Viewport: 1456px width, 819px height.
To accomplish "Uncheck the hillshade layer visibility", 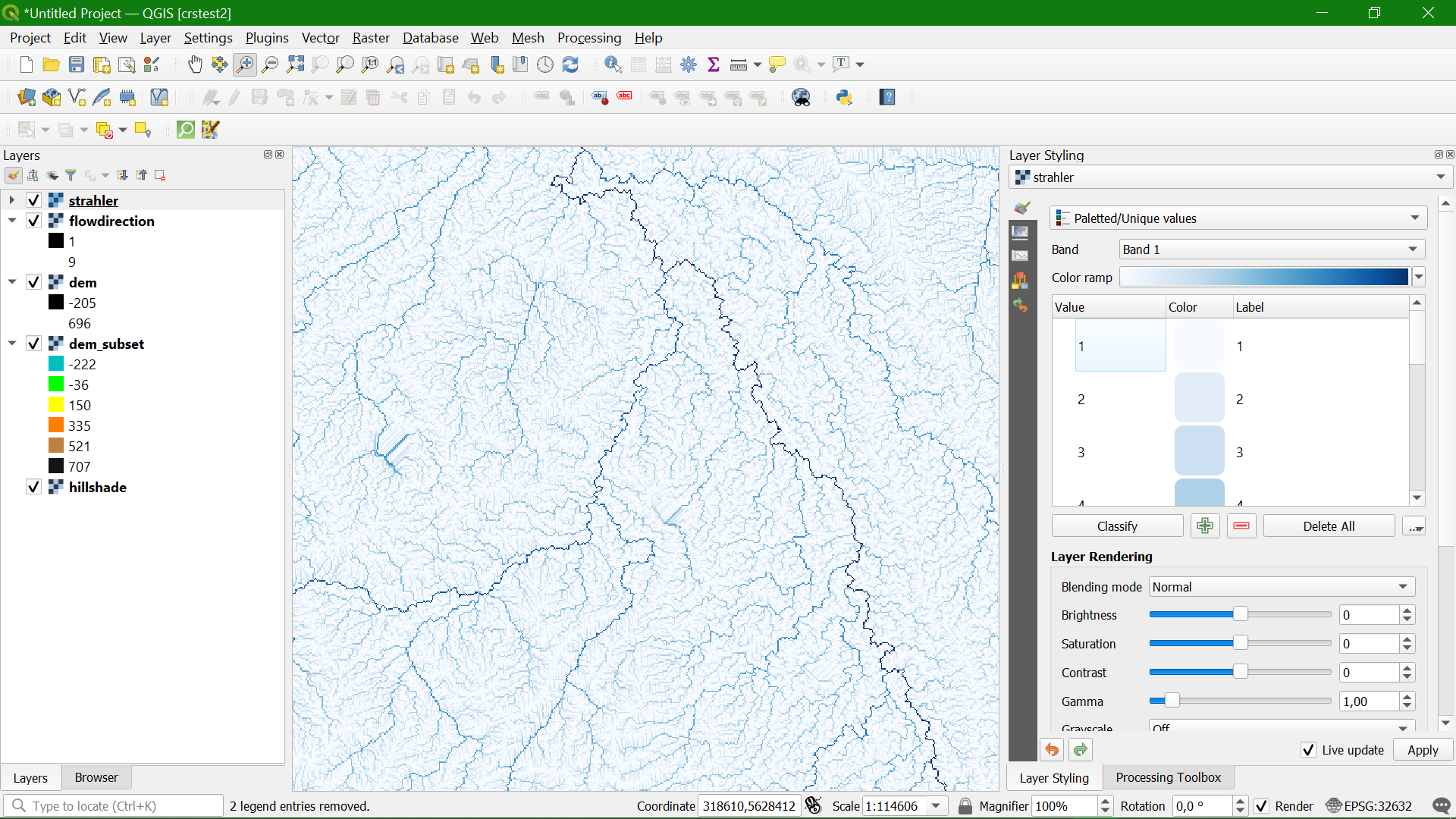I will coord(33,487).
